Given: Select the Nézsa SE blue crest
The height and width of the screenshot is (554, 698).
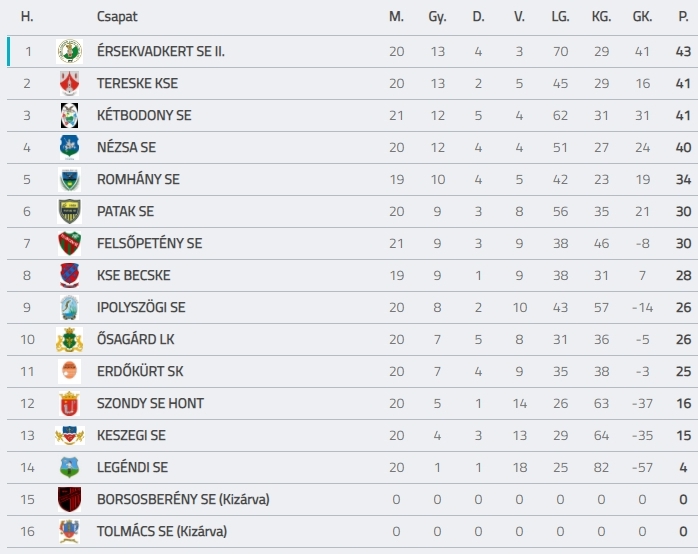Looking at the screenshot, I should click(69, 147).
